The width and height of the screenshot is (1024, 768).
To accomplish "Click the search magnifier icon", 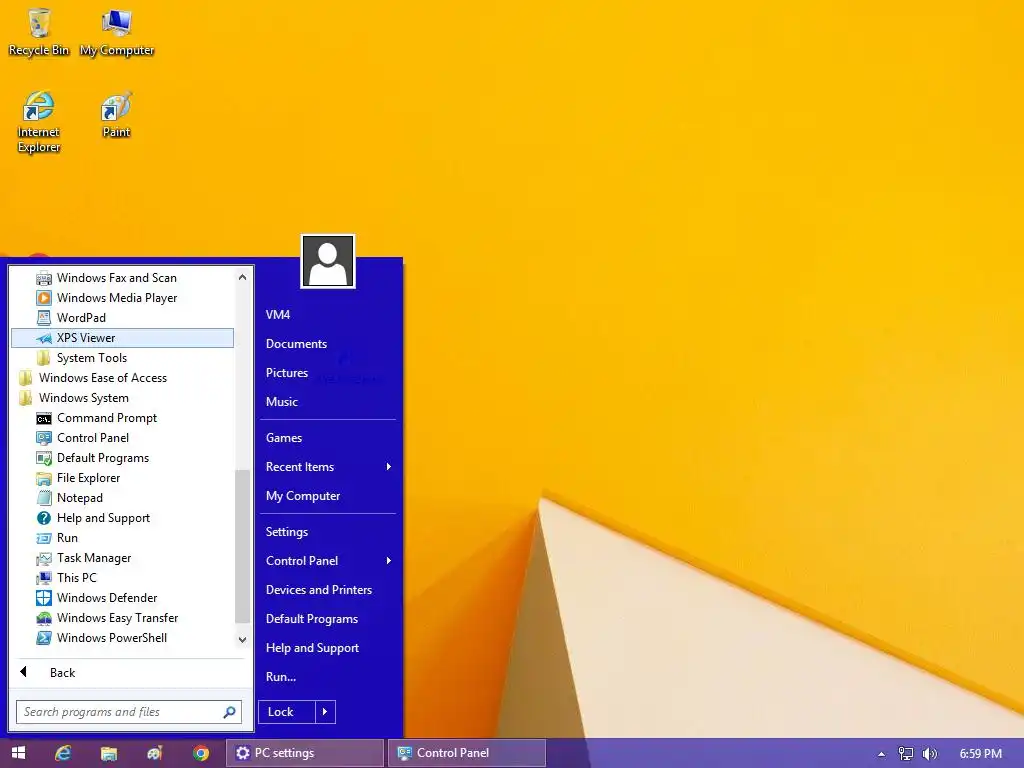I will click(x=229, y=712).
